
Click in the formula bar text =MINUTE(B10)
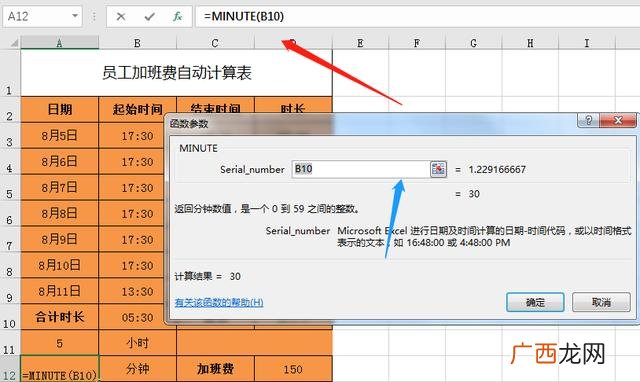coord(244,16)
